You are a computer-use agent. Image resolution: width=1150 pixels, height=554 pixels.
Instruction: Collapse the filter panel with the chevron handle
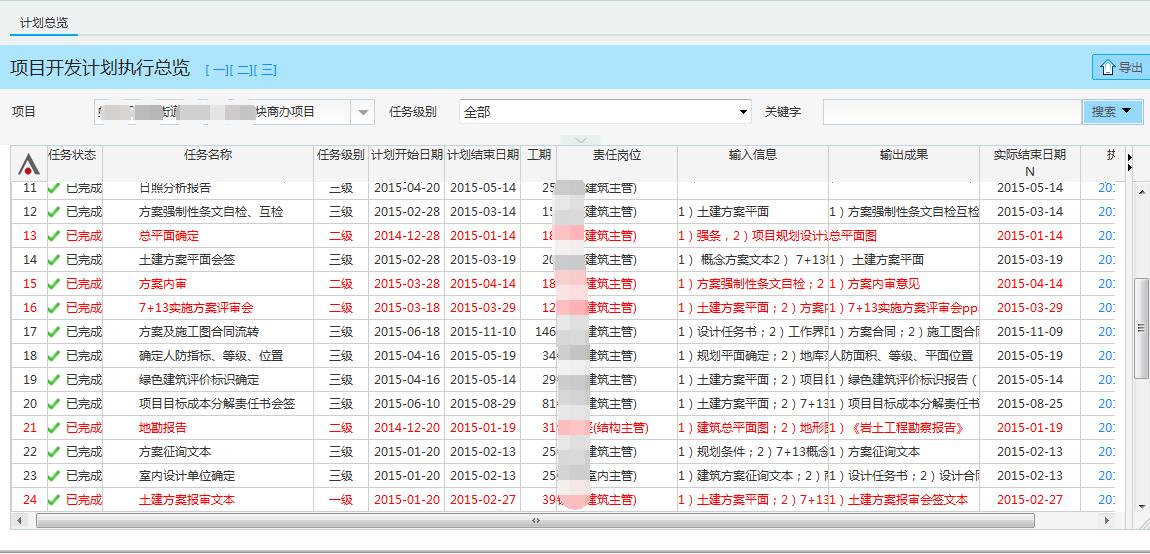click(580, 140)
